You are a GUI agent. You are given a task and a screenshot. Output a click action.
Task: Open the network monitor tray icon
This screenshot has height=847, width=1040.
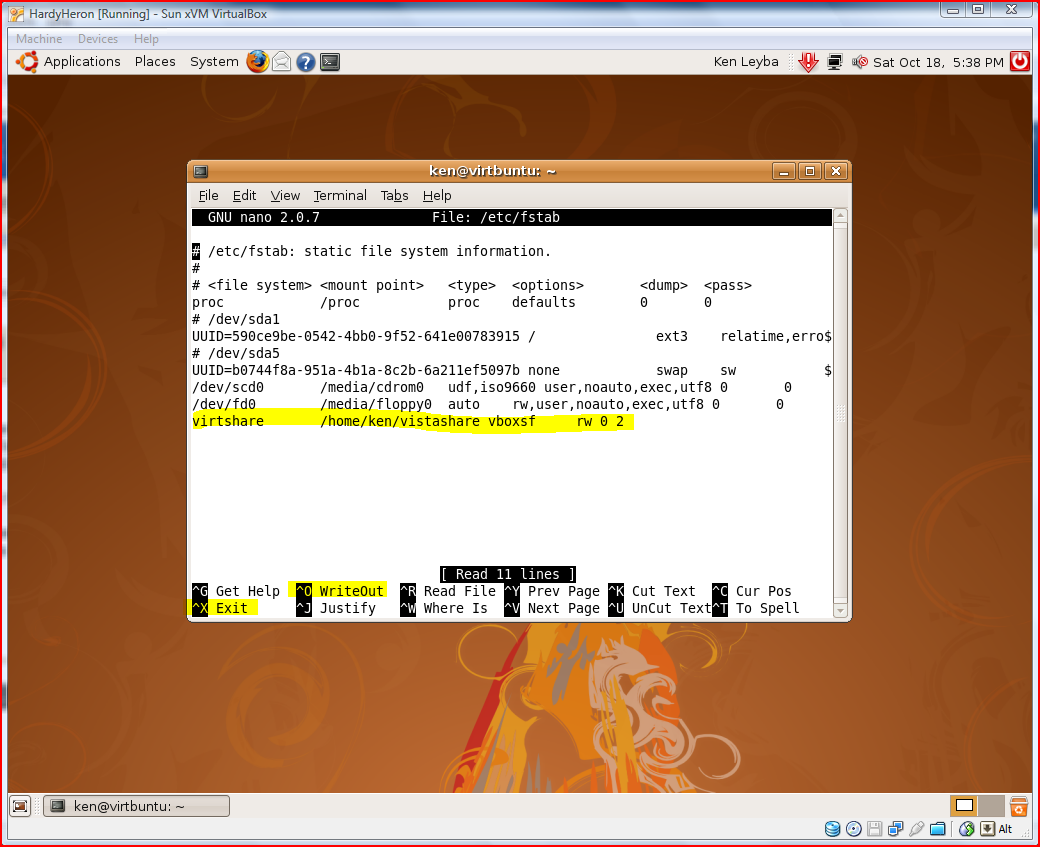(834, 62)
